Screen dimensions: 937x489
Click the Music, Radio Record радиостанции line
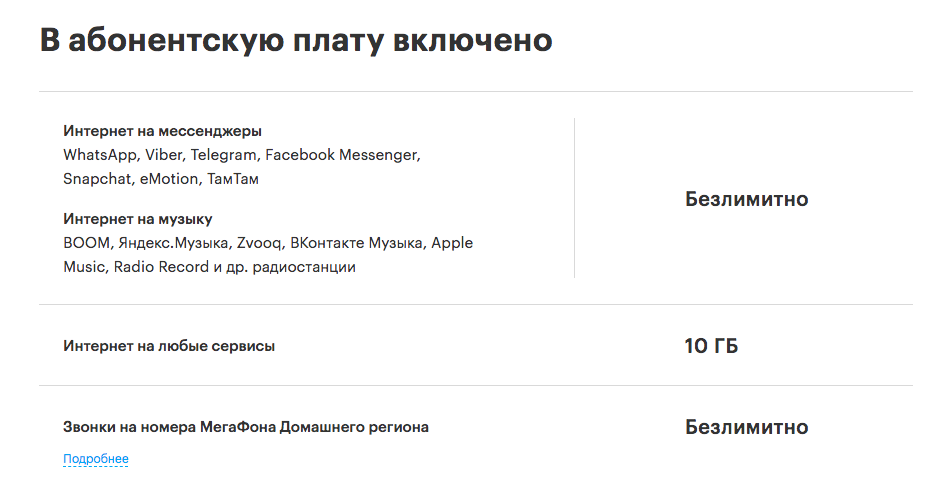click(209, 267)
